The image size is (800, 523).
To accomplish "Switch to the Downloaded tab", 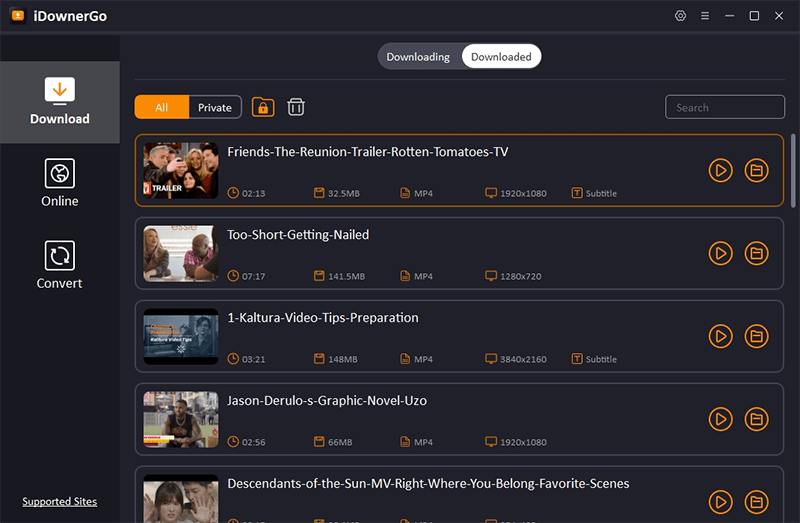I will coord(501,57).
